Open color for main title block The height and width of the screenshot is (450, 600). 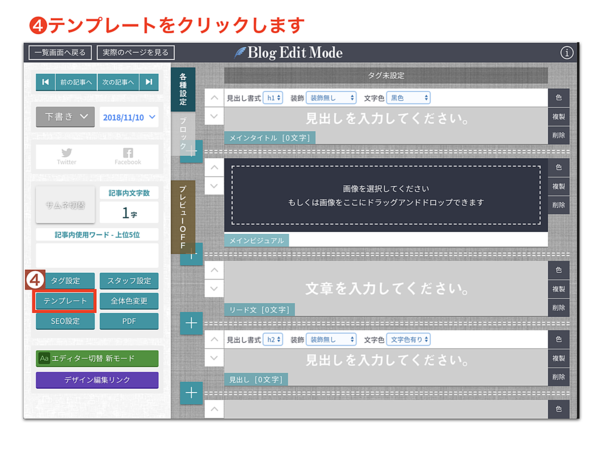pos(559,98)
